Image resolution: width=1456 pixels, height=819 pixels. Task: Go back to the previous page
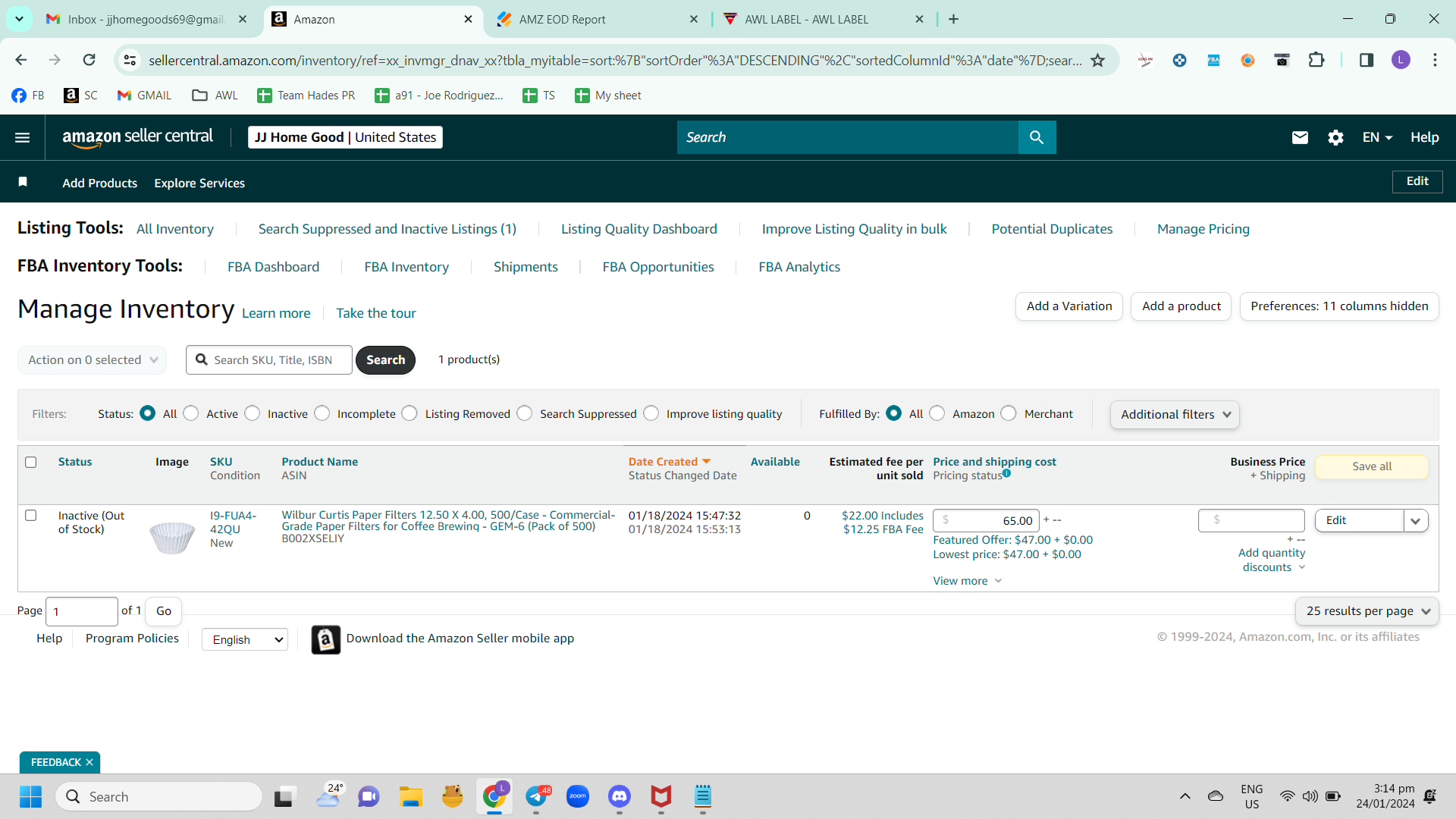pos(21,60)
